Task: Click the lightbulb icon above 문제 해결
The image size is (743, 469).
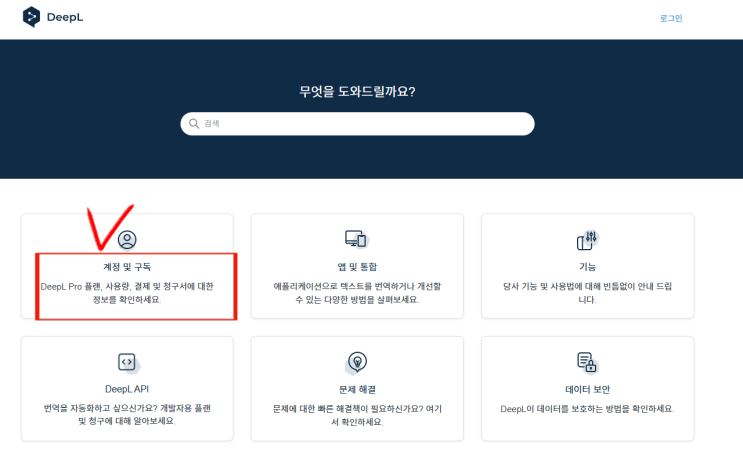Action: pos(357,362)
